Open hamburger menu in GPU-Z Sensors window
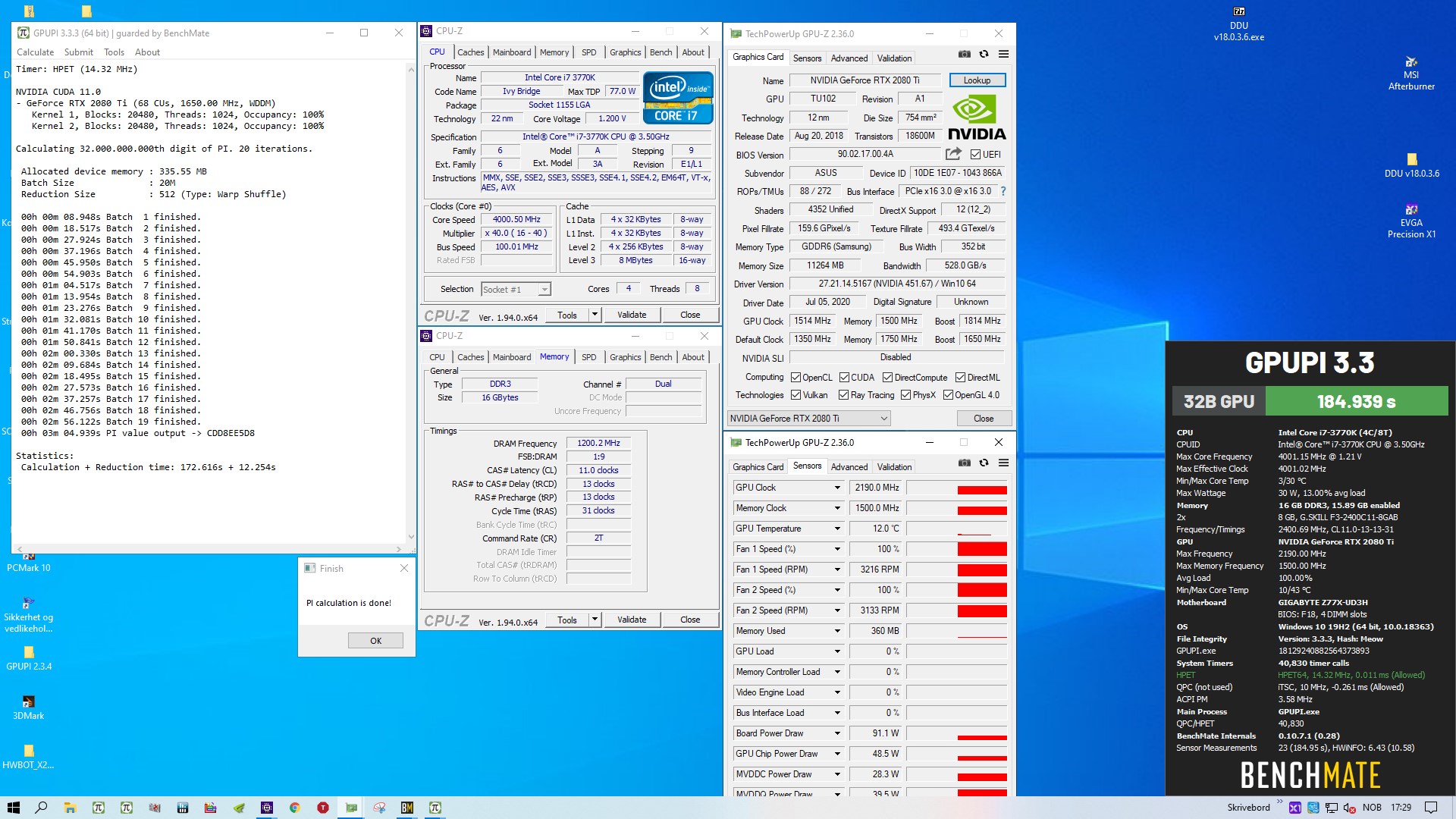Screen dimensions: 1456x819 [x=1003, y=463]
